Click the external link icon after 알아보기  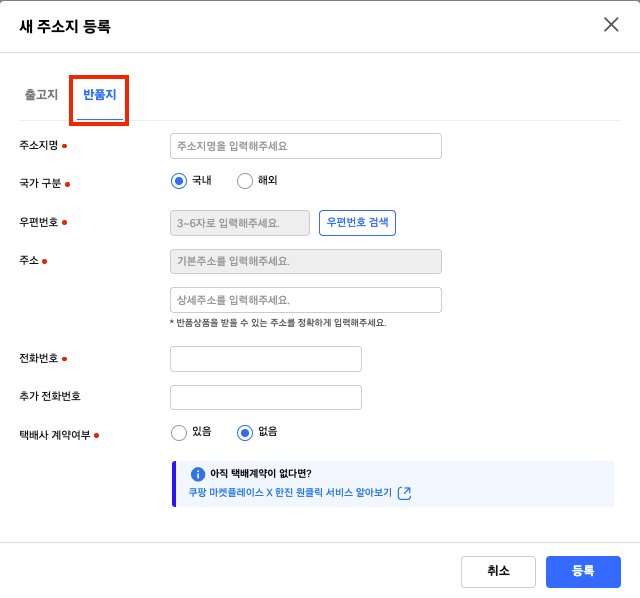tap(404, 493)
